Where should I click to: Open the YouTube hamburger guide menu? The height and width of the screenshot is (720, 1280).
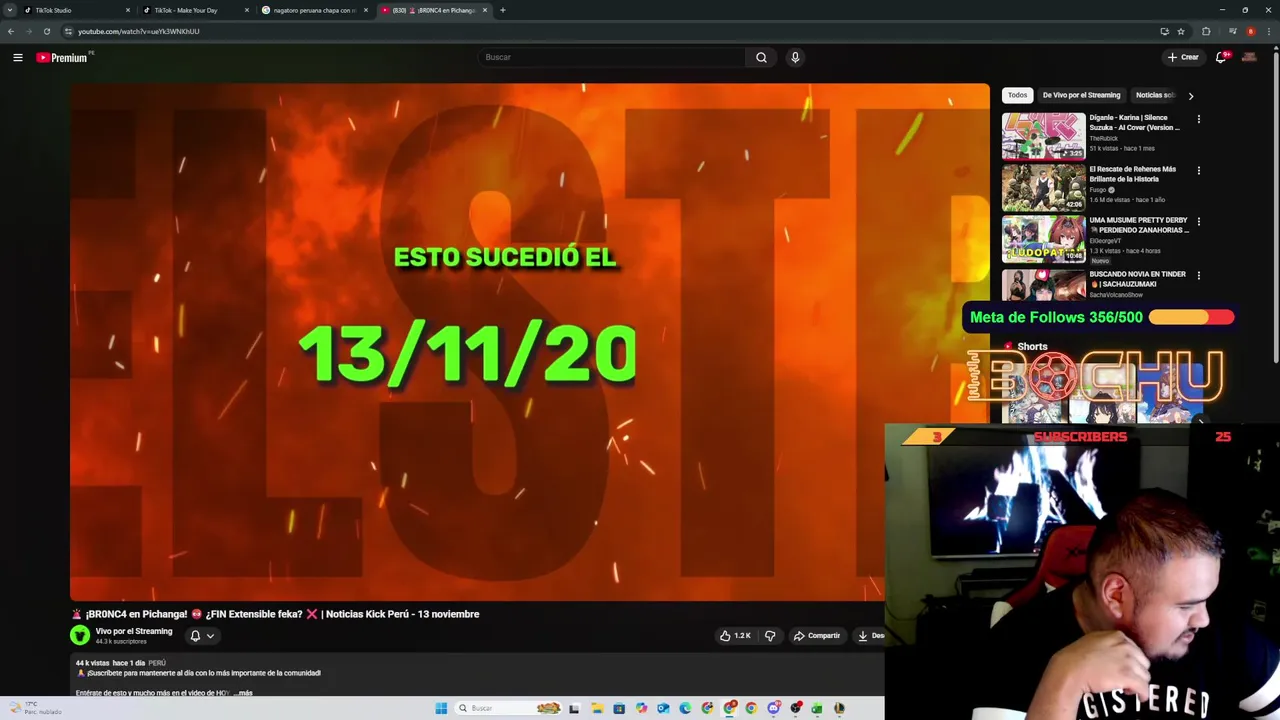pos(18,57)
